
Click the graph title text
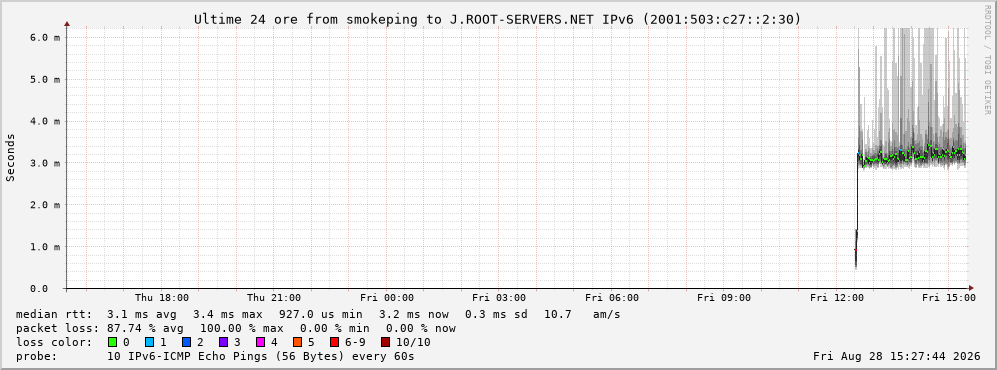point(498,19)
